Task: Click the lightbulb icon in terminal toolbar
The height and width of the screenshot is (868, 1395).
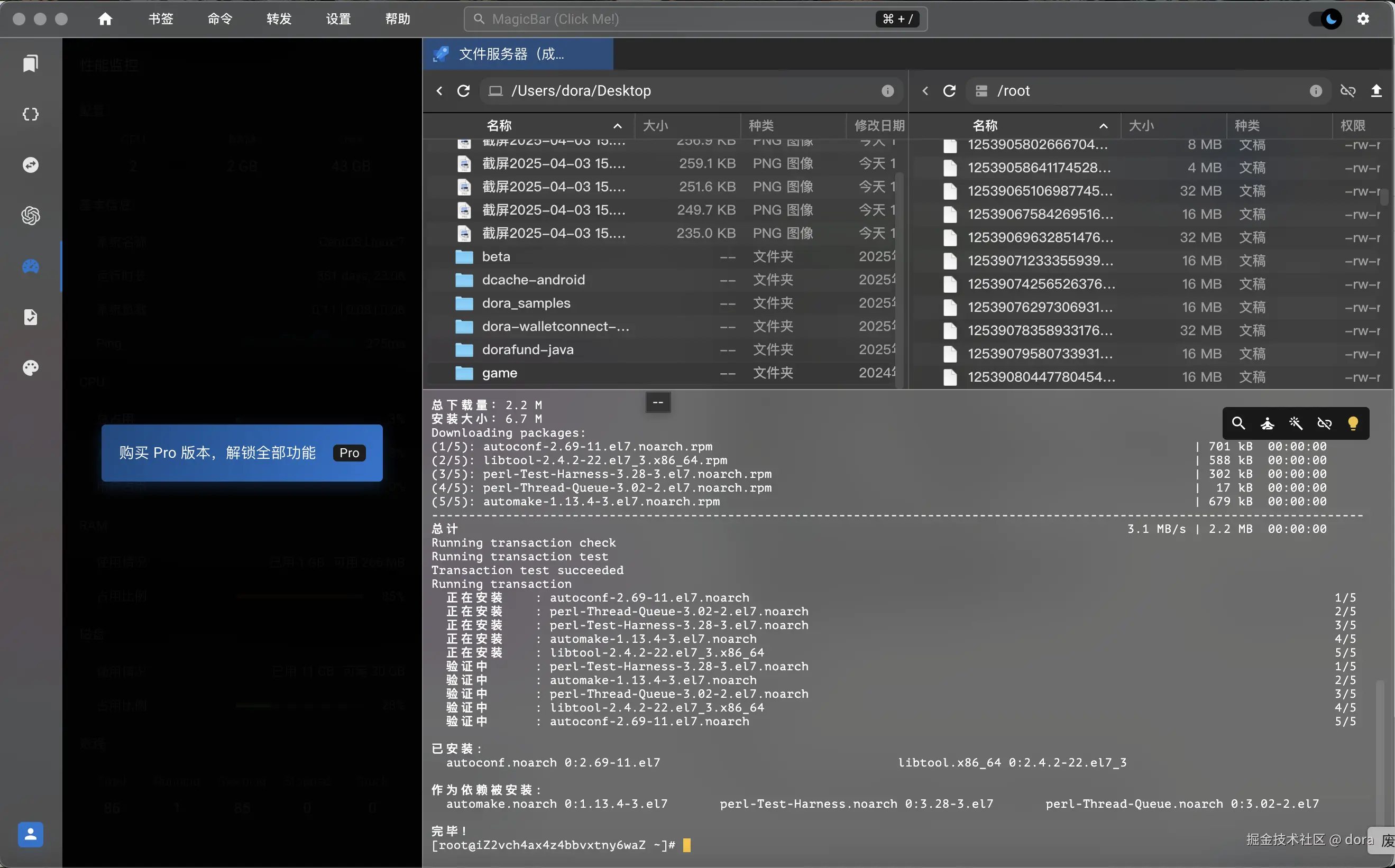Action: 1353,423
